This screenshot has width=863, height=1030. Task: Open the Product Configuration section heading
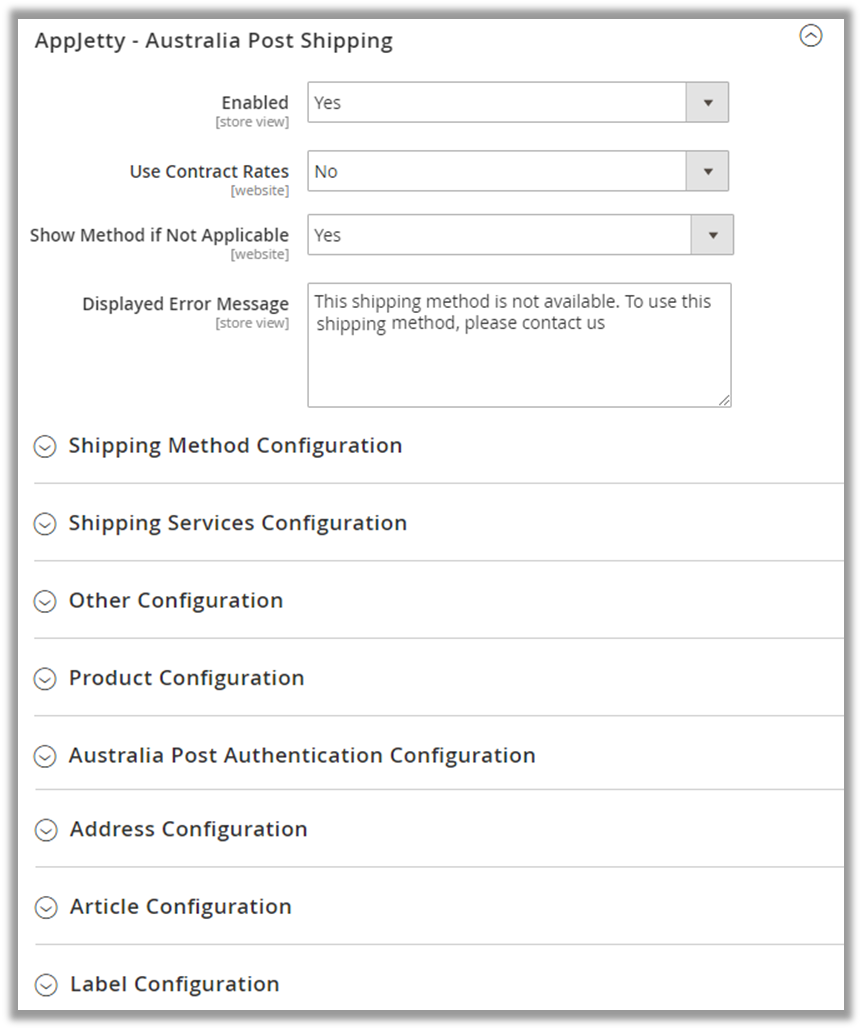click(186, 678)
